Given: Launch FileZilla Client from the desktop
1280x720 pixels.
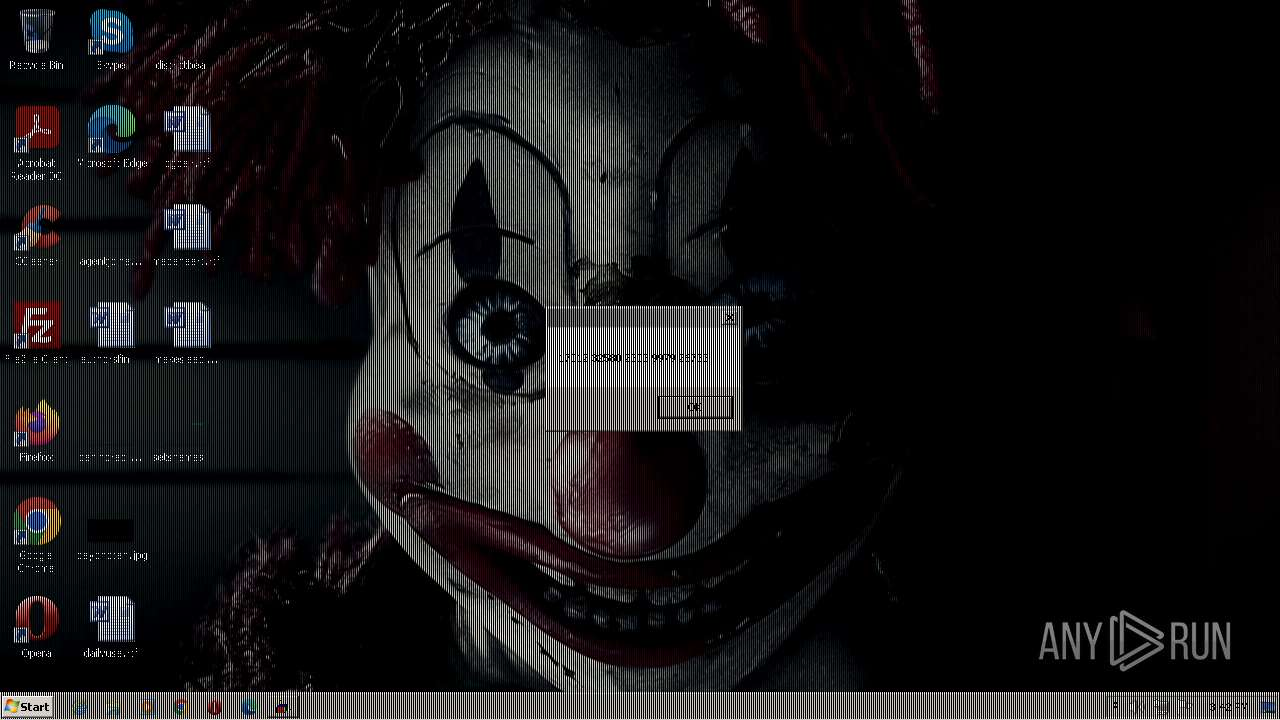Looking at the screenshot, I should click(37, 334).
